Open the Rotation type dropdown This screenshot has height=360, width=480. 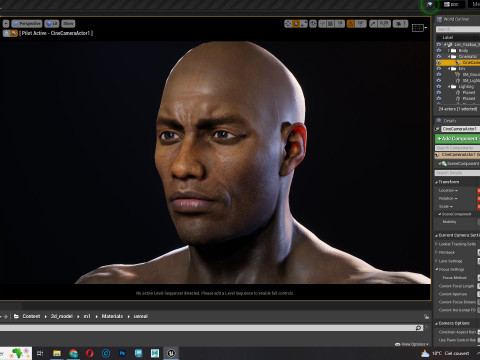click(448, 198)
